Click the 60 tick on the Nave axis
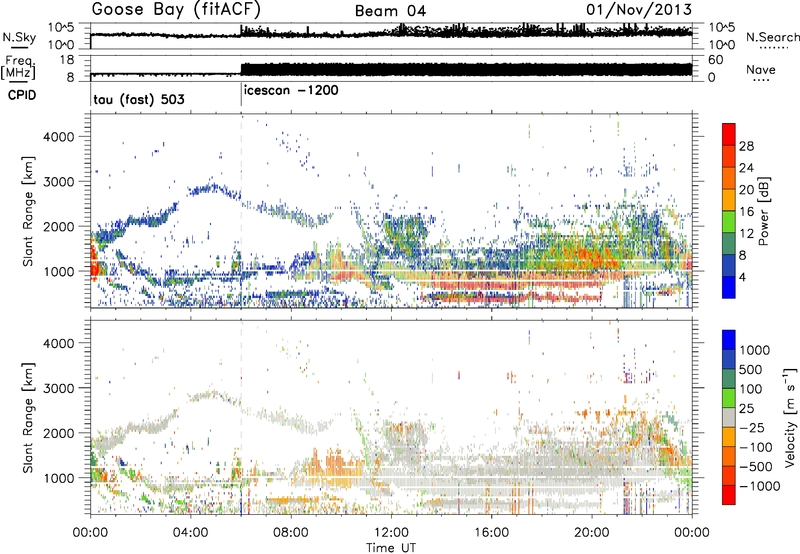The image size is (800, 554). click(x=715, y=60)
